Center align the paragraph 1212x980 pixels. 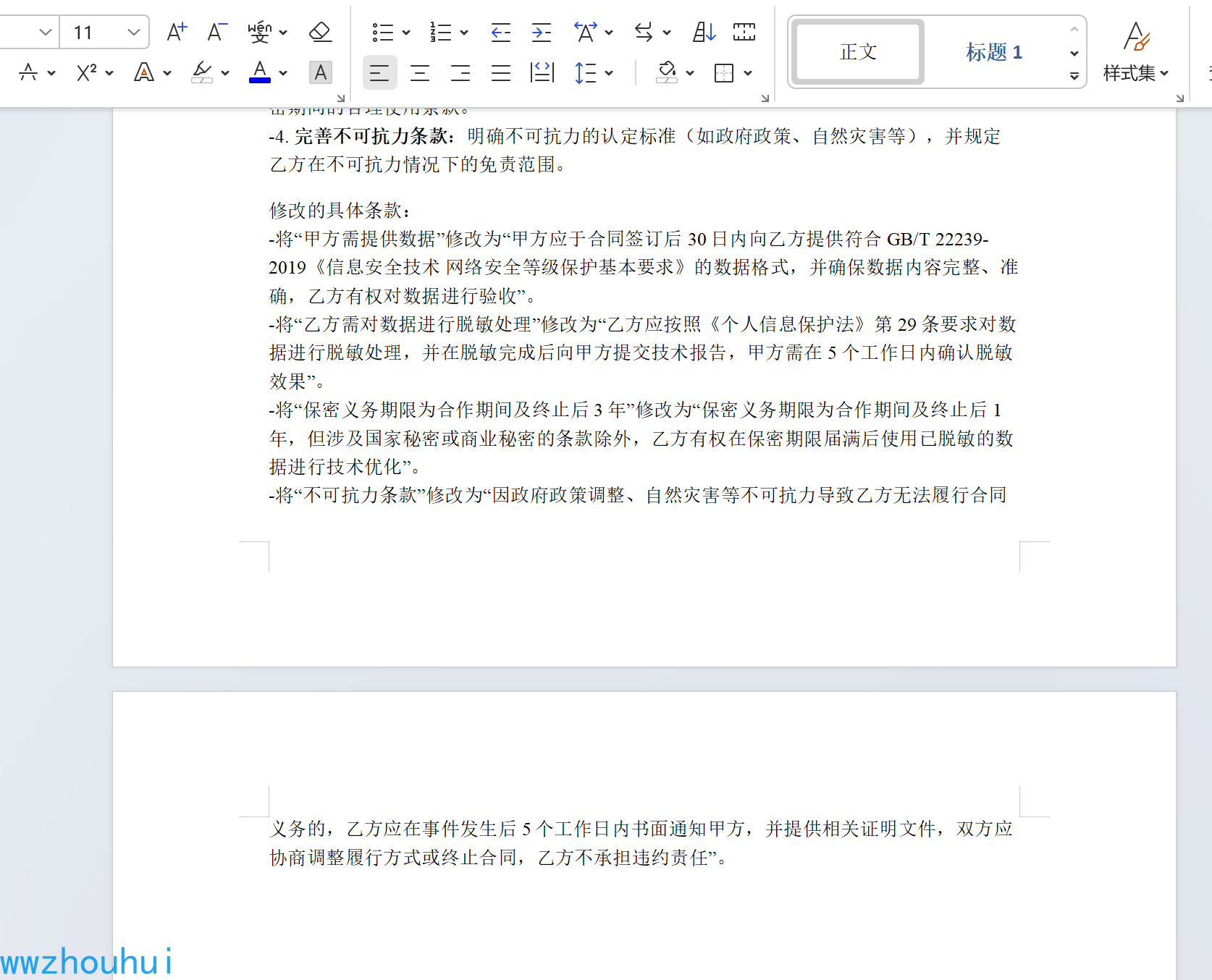(420, 72)
